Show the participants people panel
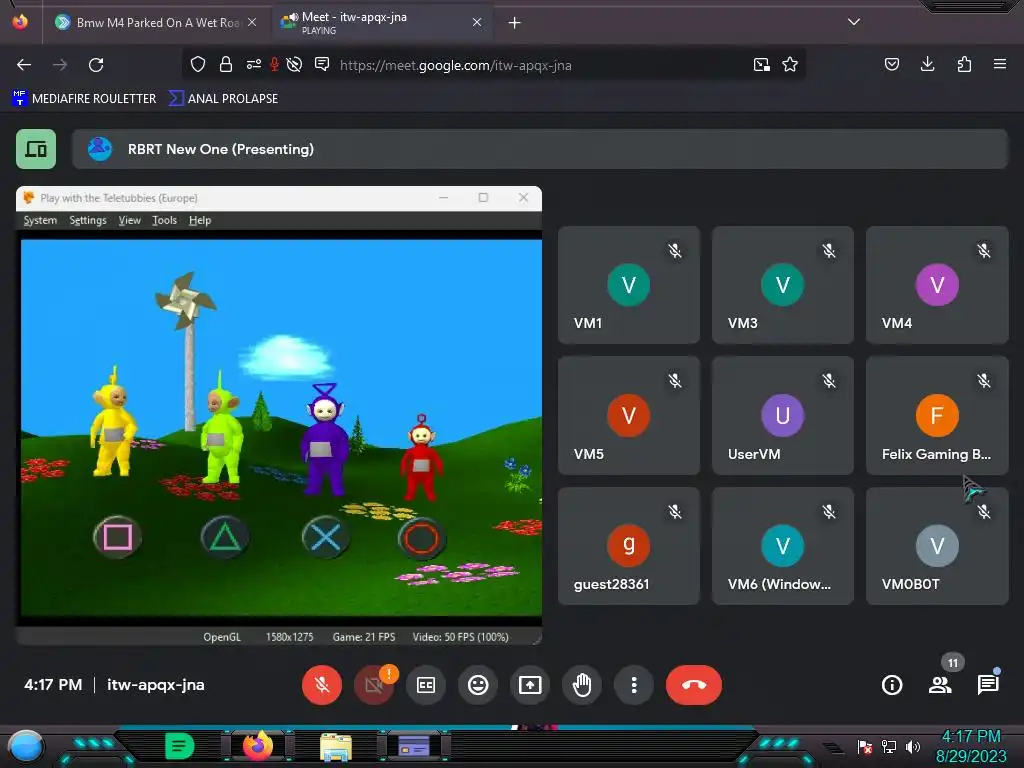Image resolution: width=1024 pixels, height=768 pixels. tap(940, 685)
